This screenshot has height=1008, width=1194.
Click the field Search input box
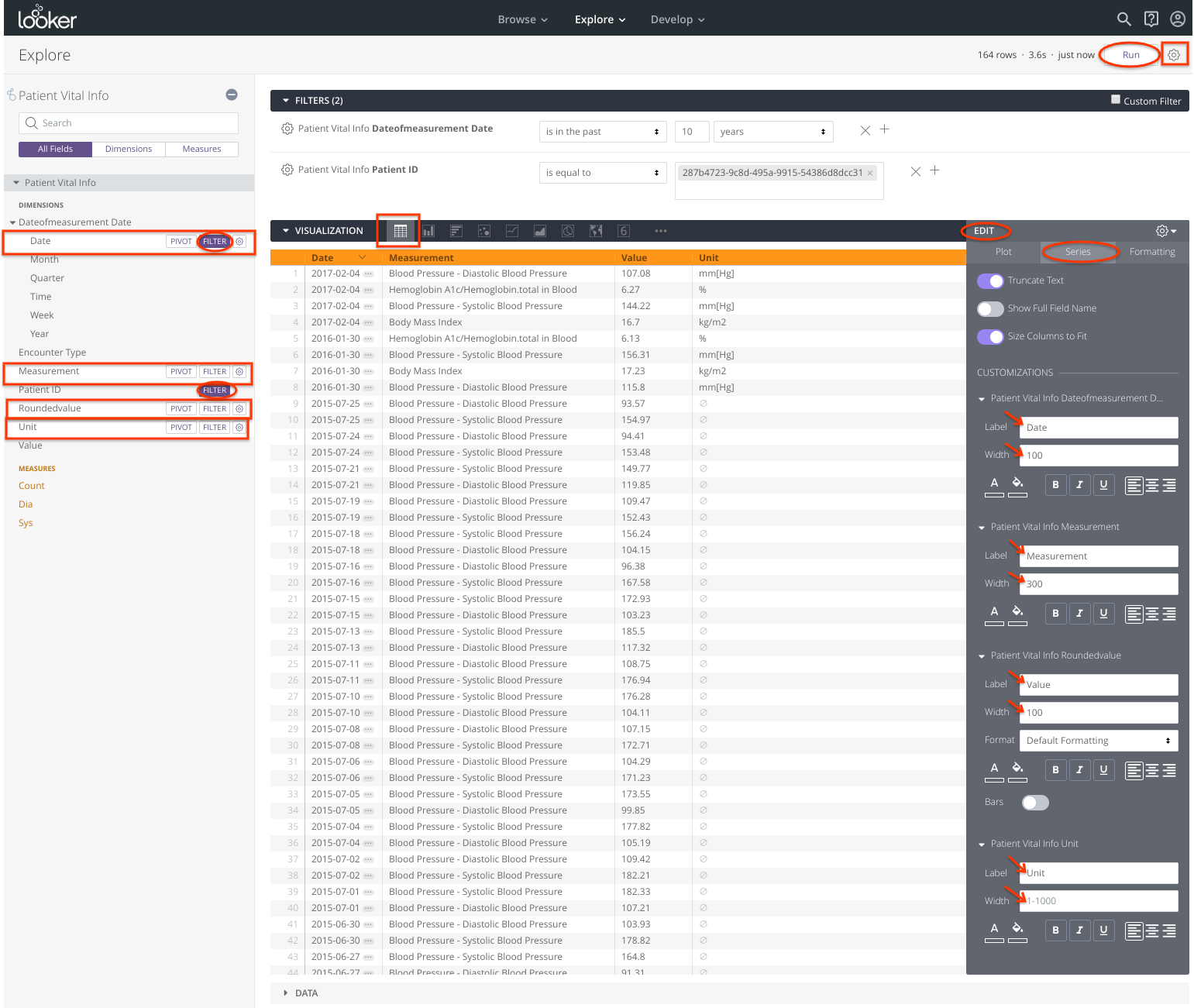[129, 123]
